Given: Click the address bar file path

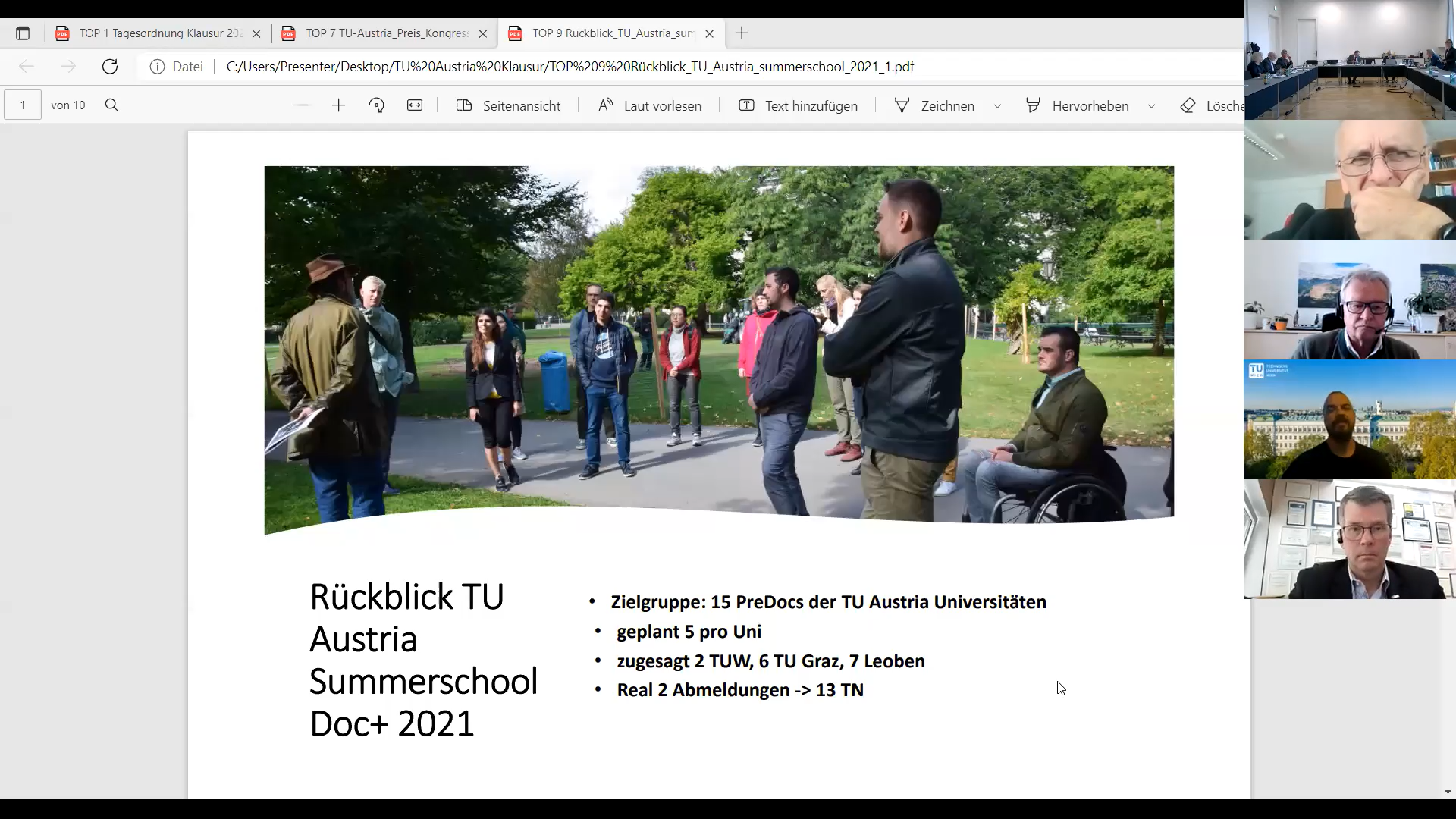Looking at the screenshot, I should tap(570, 67).
